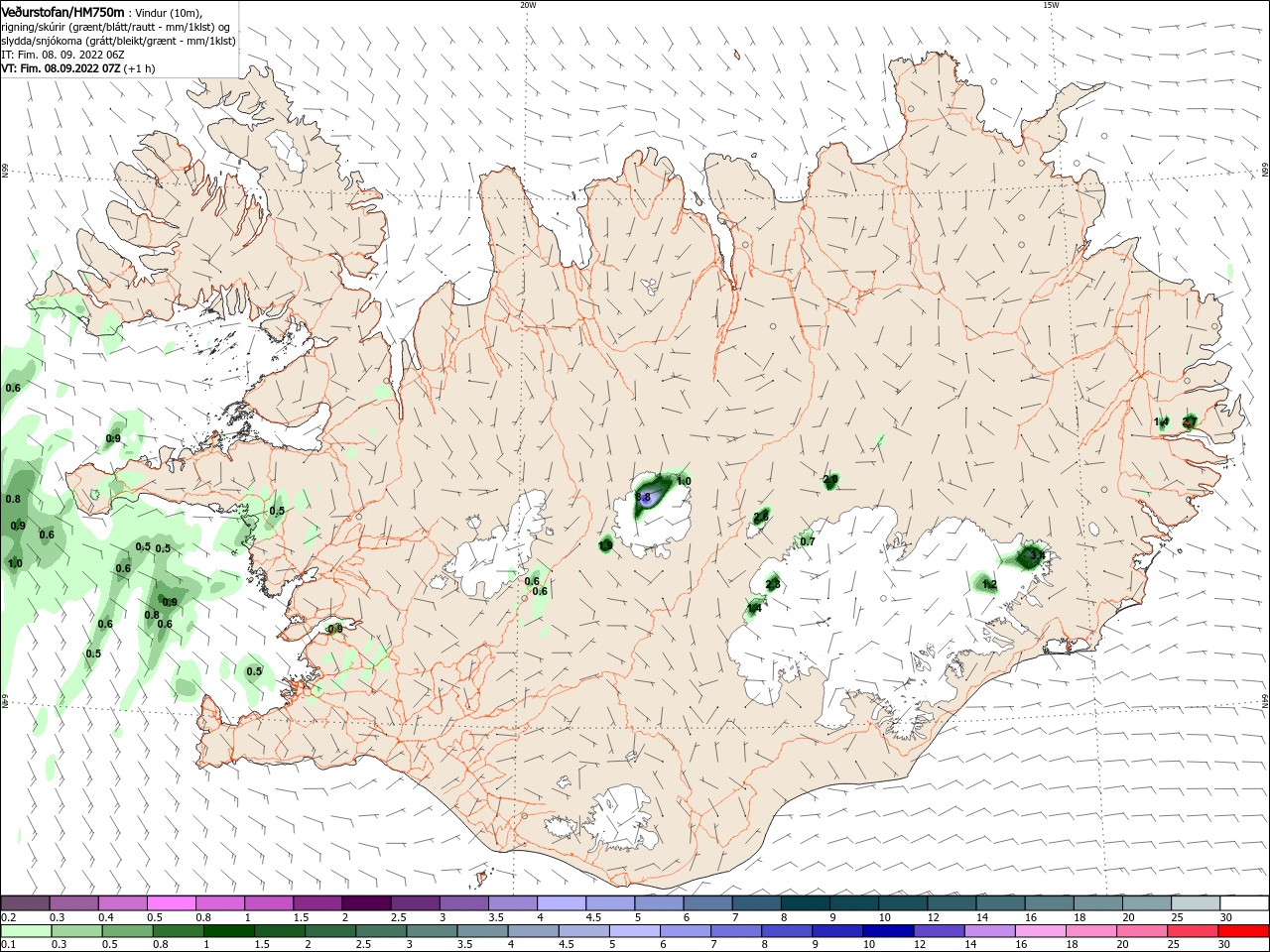Click the 2–2.5 rain legend swatch
Viewport: 1270px width, 952px height.
331,931
